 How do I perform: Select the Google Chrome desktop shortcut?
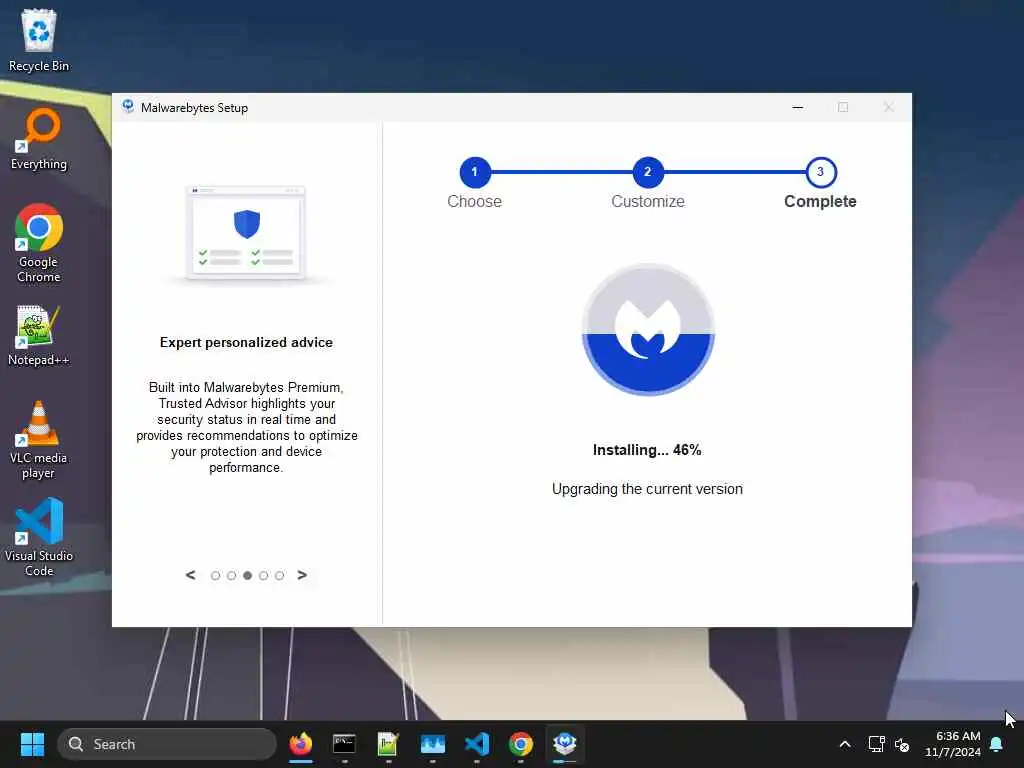(x=39, y=243)
